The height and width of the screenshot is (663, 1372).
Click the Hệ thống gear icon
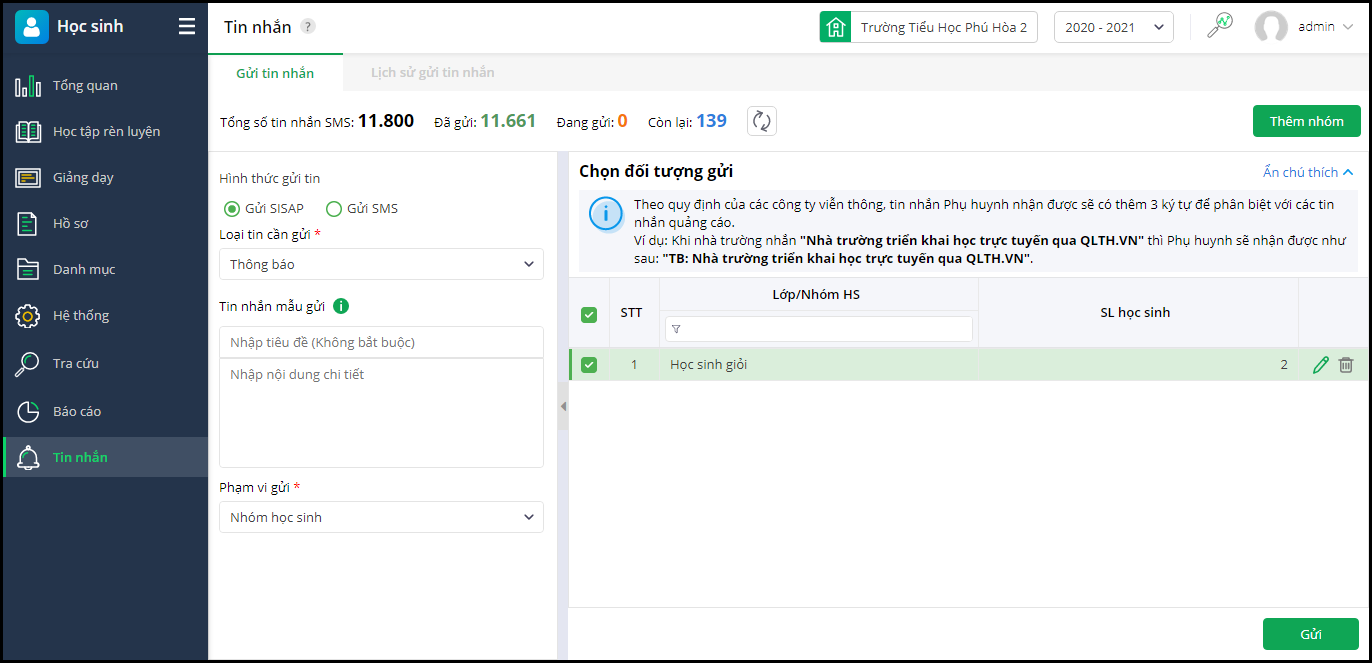[28, 316]
